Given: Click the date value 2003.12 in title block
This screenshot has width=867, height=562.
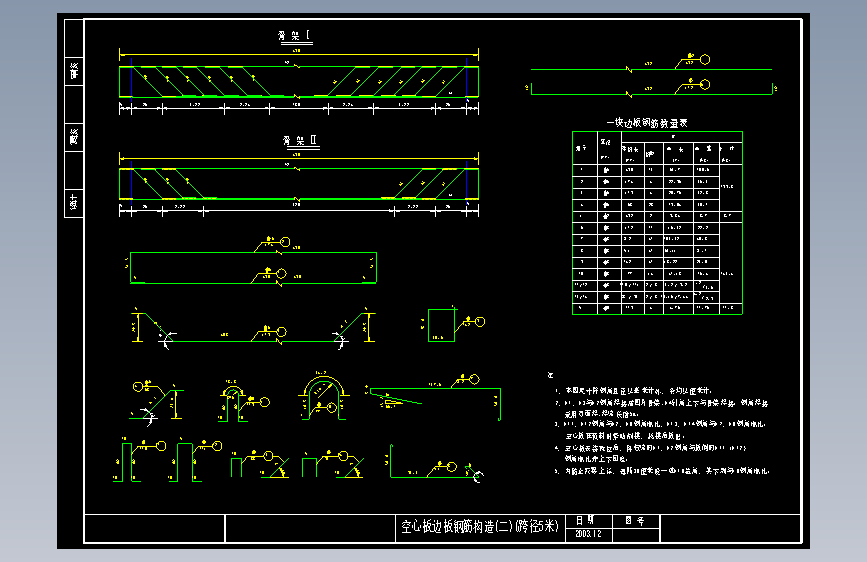Looking at the screenshot, I should point(588,534).
